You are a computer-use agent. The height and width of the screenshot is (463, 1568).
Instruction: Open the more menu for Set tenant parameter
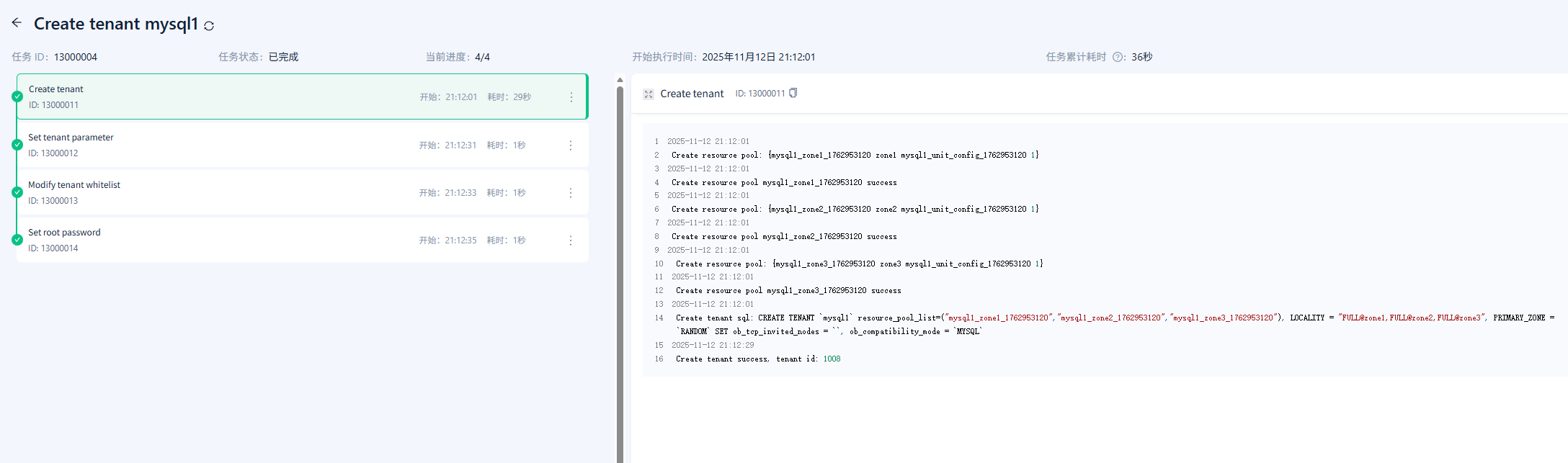(571, 145)
